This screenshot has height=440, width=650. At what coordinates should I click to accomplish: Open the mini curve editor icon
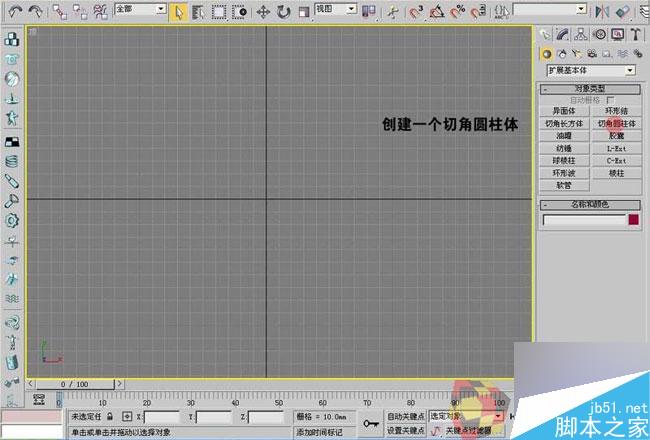click(39, 399)
